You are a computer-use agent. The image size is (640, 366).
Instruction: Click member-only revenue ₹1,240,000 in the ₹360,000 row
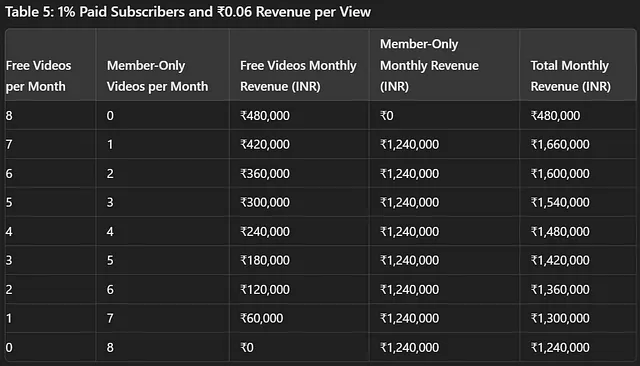point(410,173)
